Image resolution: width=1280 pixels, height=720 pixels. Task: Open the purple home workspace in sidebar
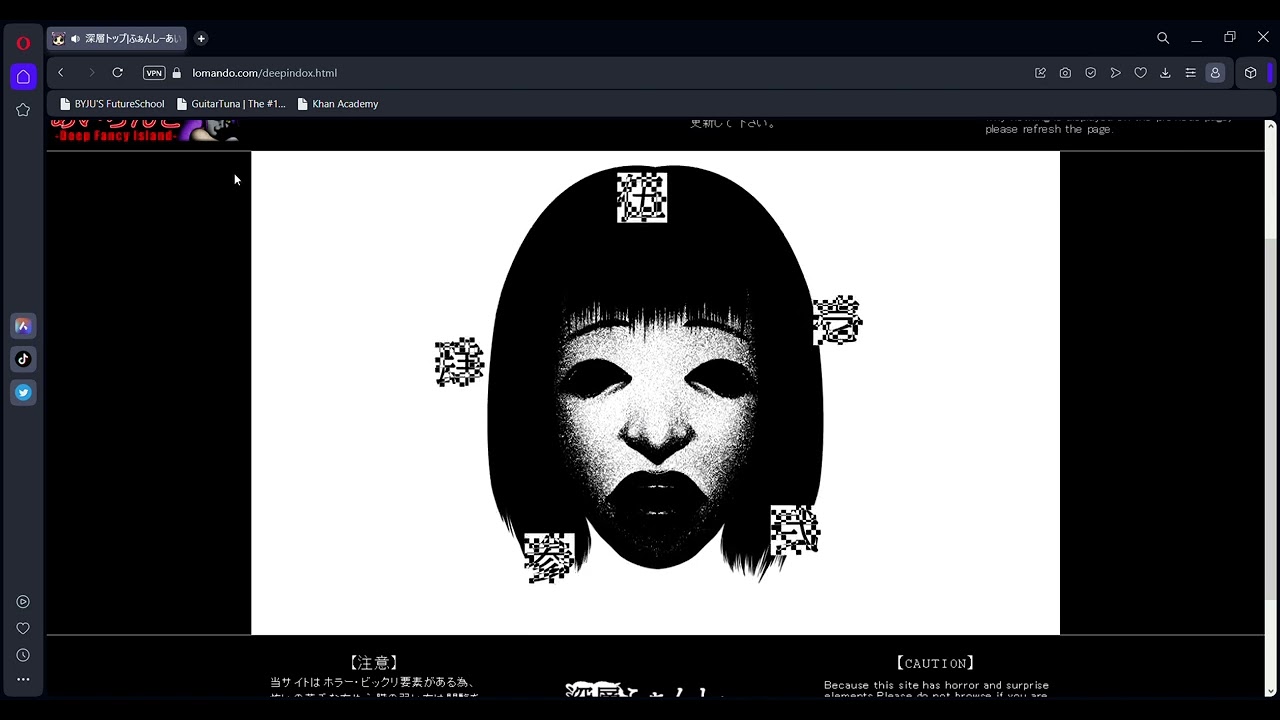tap(23, 77)
